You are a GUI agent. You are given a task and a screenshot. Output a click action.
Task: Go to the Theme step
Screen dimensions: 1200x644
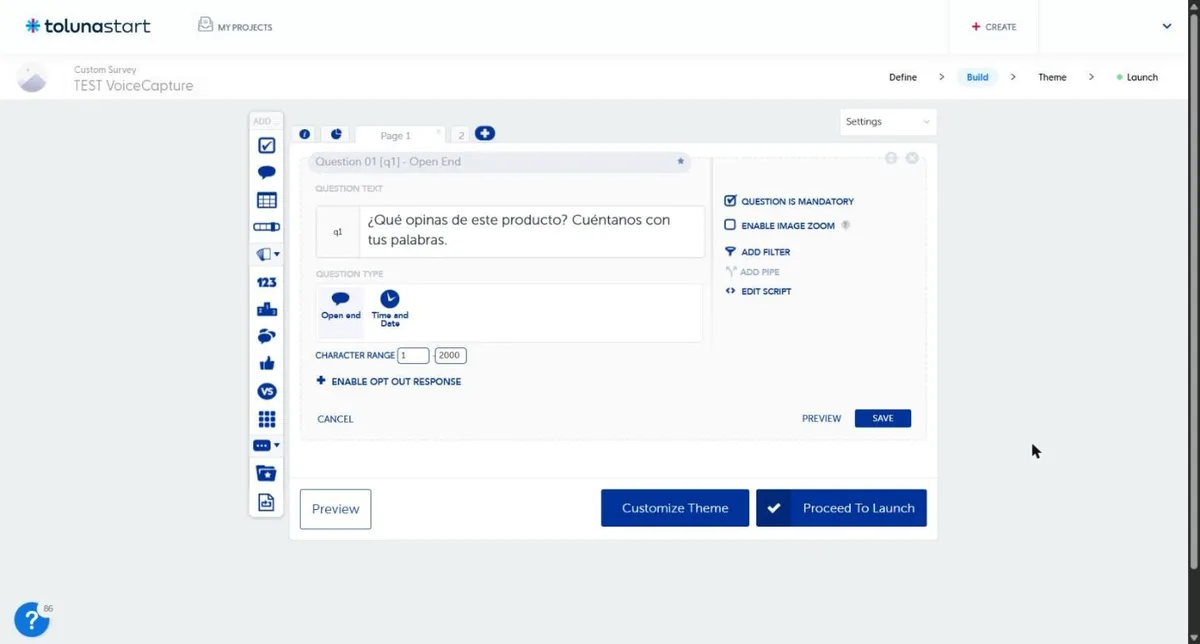pyautogui.click(x=1052, y=77)
